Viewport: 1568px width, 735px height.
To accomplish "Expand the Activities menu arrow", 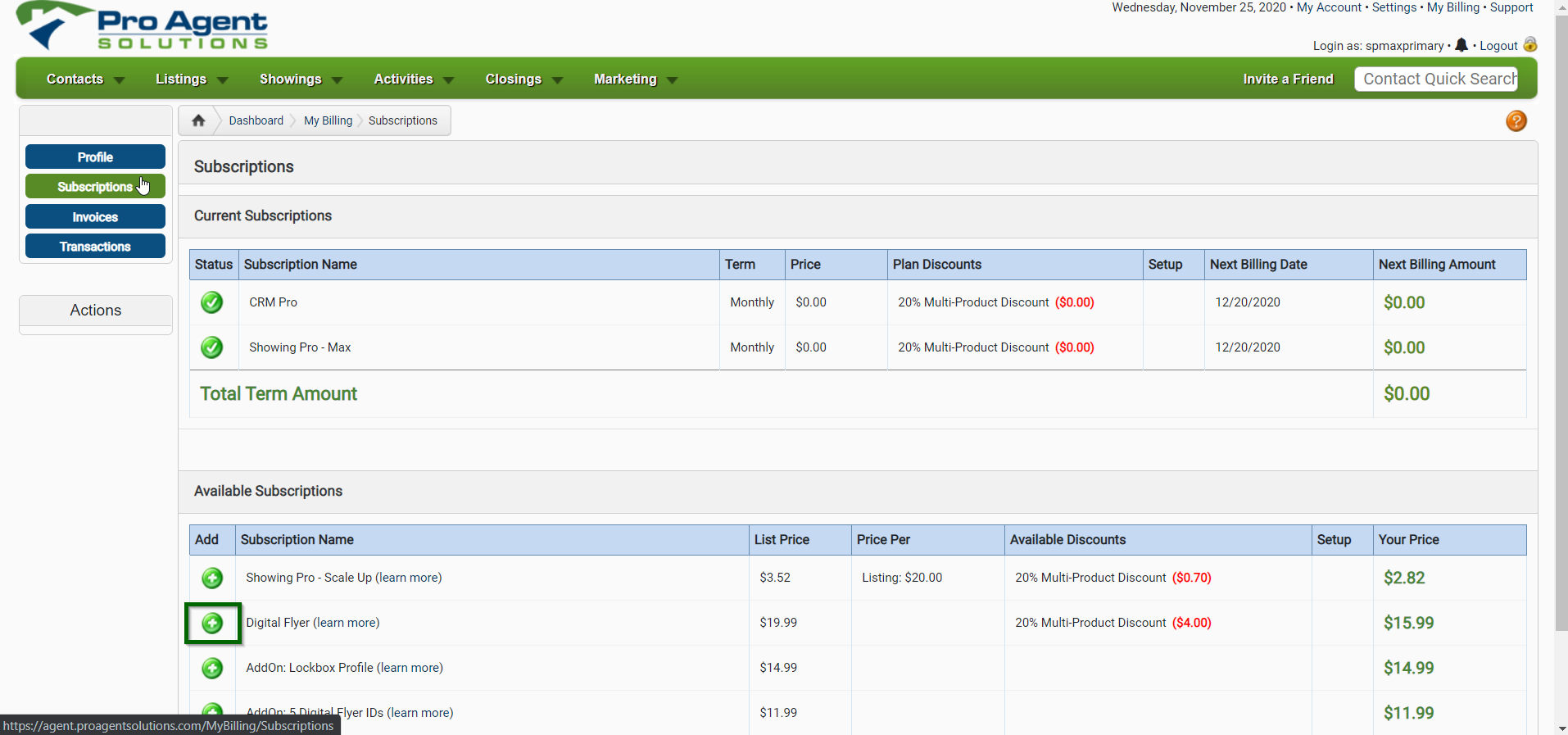I will click(x=448, y=80).
